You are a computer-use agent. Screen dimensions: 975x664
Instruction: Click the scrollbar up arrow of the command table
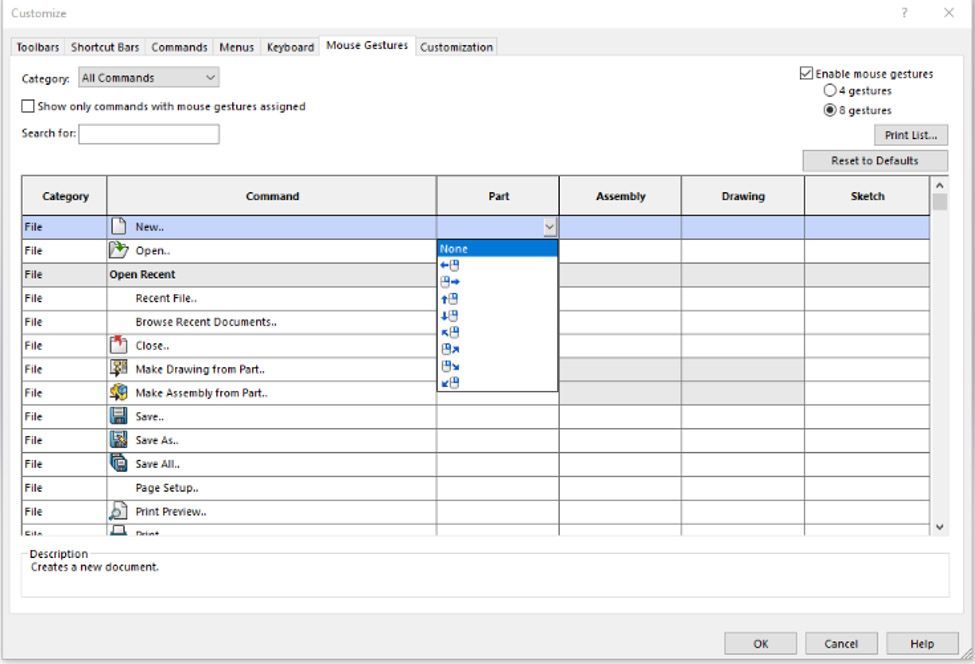tap(940, 185)
